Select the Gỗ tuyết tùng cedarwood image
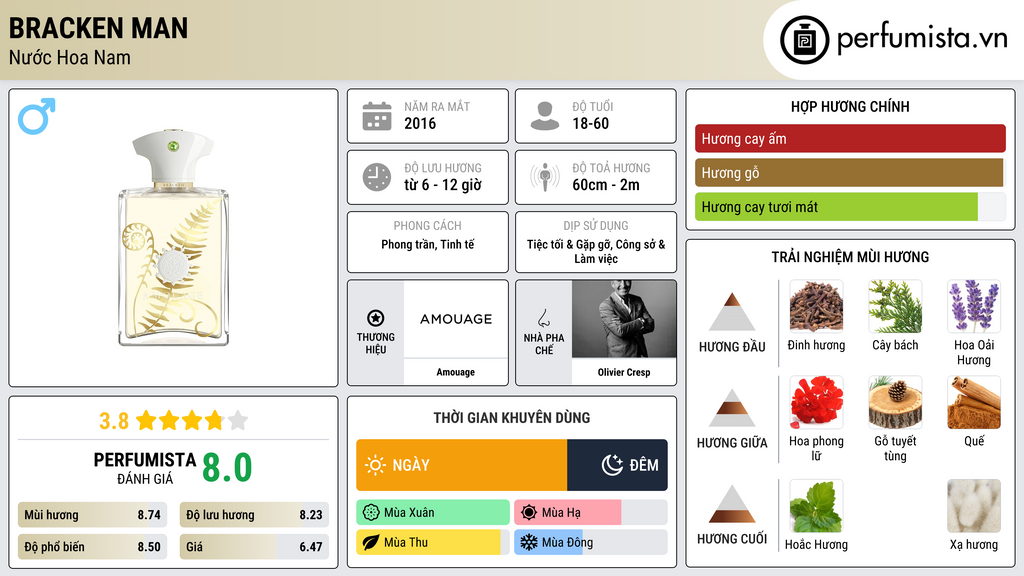Viewport: 1024px width, 576px height. [895, 402]
